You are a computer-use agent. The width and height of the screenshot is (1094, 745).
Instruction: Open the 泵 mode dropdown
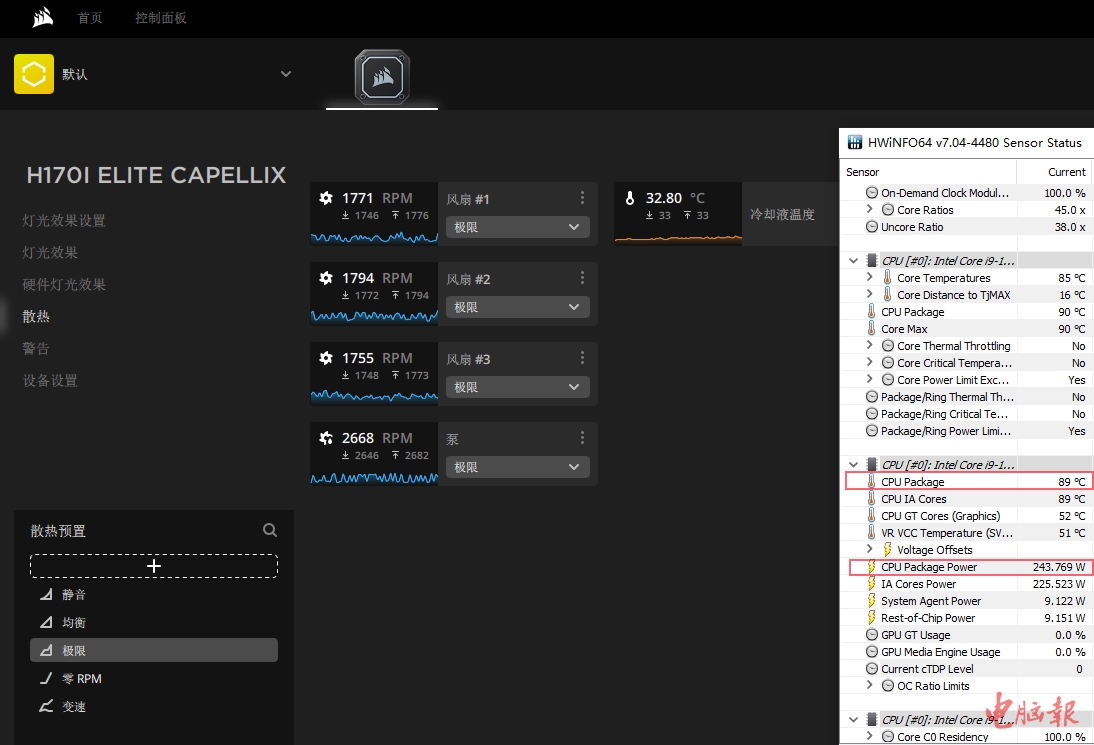517,467
